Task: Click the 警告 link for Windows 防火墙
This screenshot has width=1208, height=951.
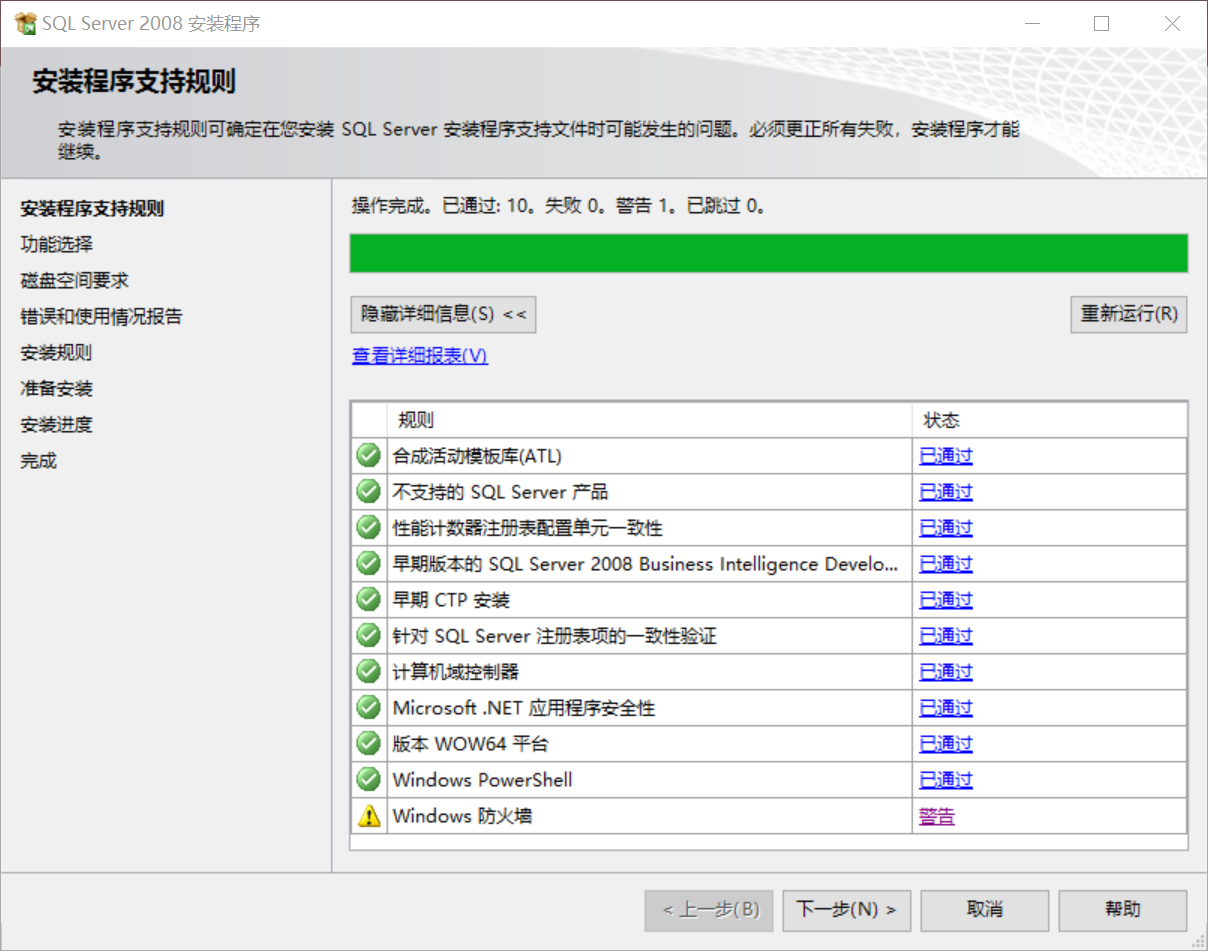Action: (936, 815)
